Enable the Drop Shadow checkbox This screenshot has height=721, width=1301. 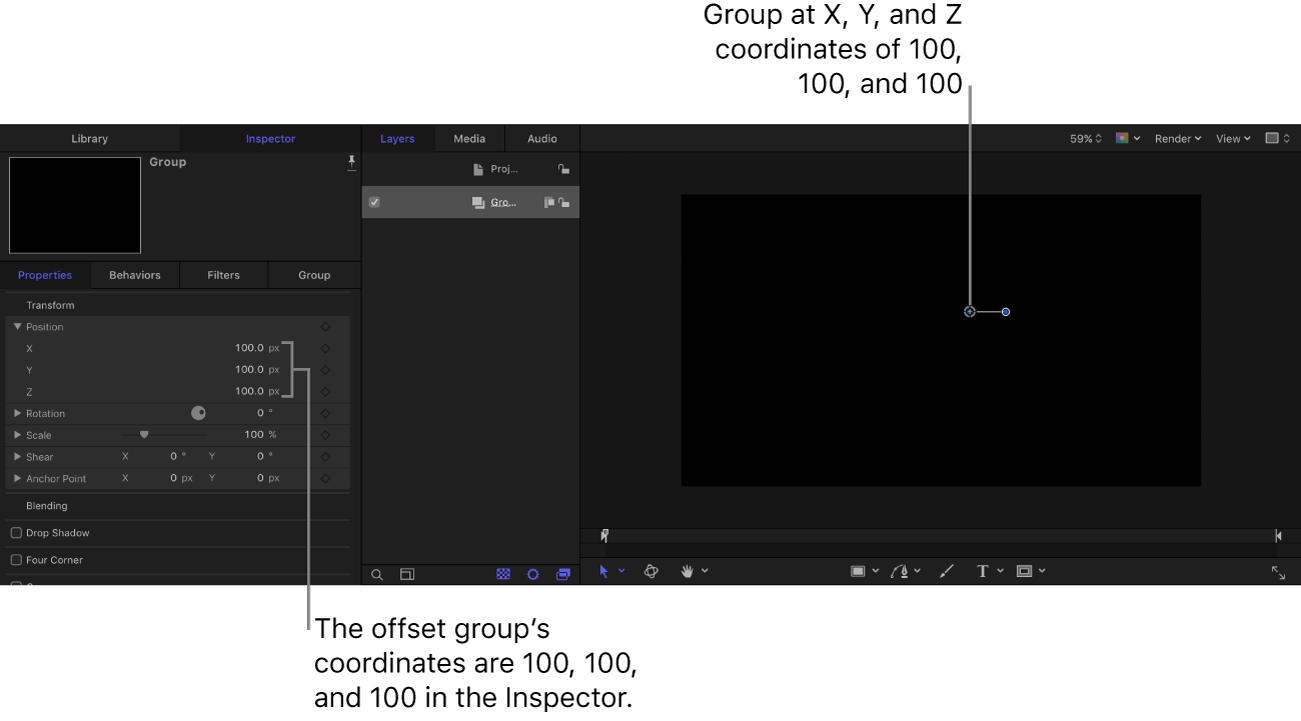(x=15, y=532)
